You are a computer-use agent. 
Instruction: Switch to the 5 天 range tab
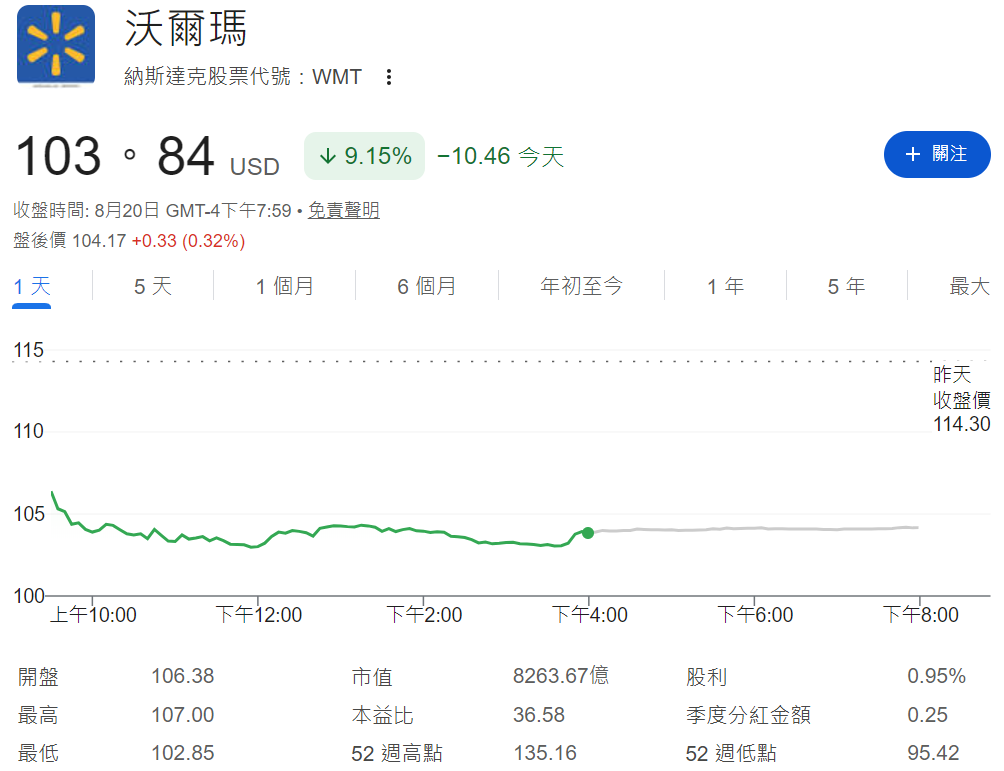pyautogui.click(x=153, y=286)
